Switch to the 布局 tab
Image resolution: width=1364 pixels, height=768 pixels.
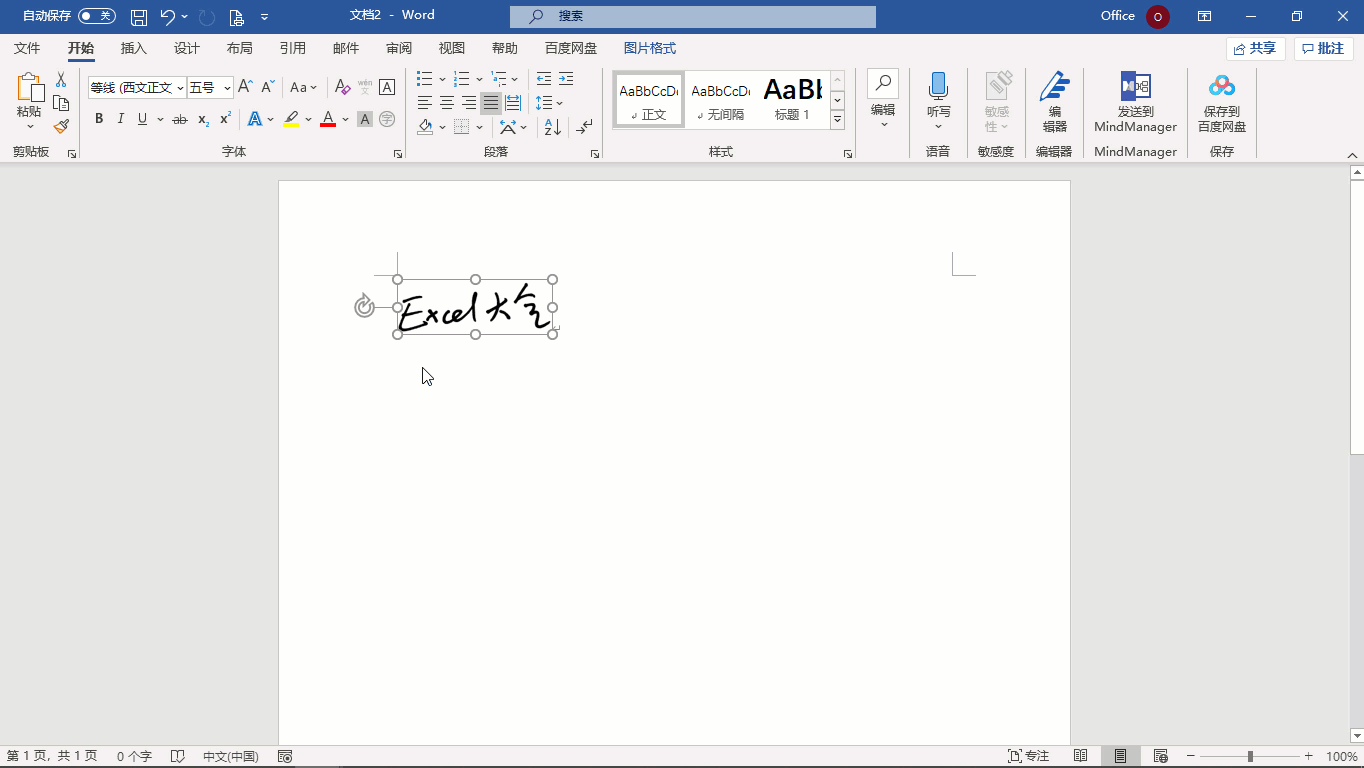pos(239,48)
